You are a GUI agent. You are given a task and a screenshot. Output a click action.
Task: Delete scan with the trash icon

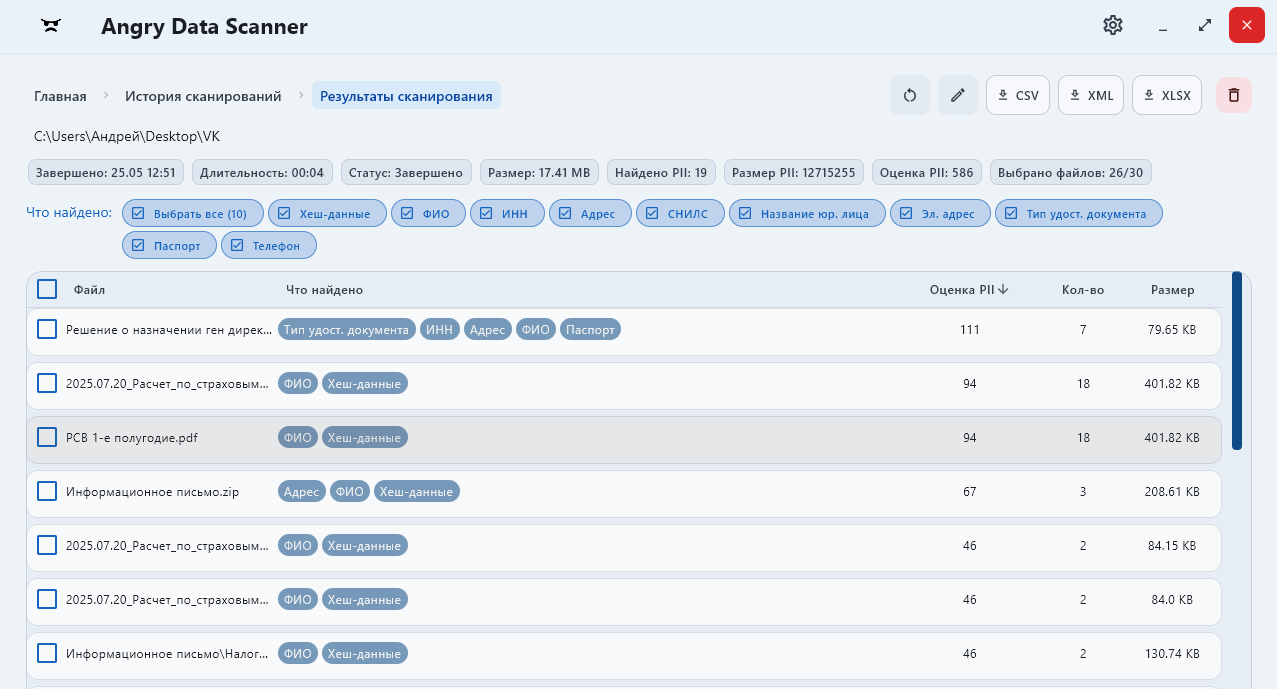(x=1234, y=95)
